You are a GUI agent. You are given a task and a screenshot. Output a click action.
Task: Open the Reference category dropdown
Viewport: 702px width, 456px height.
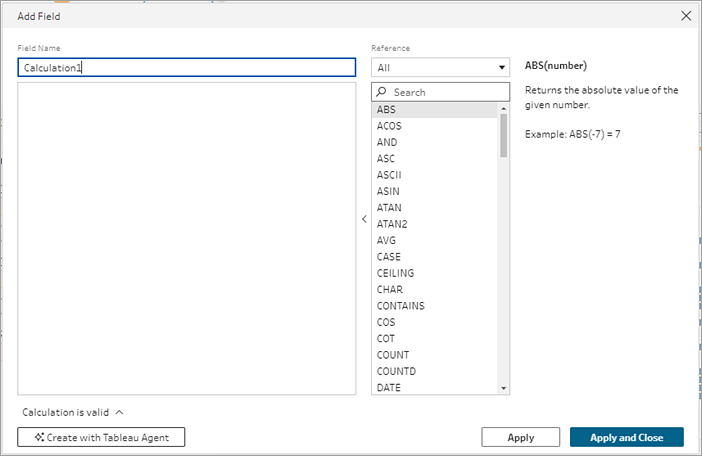(440, 68)
